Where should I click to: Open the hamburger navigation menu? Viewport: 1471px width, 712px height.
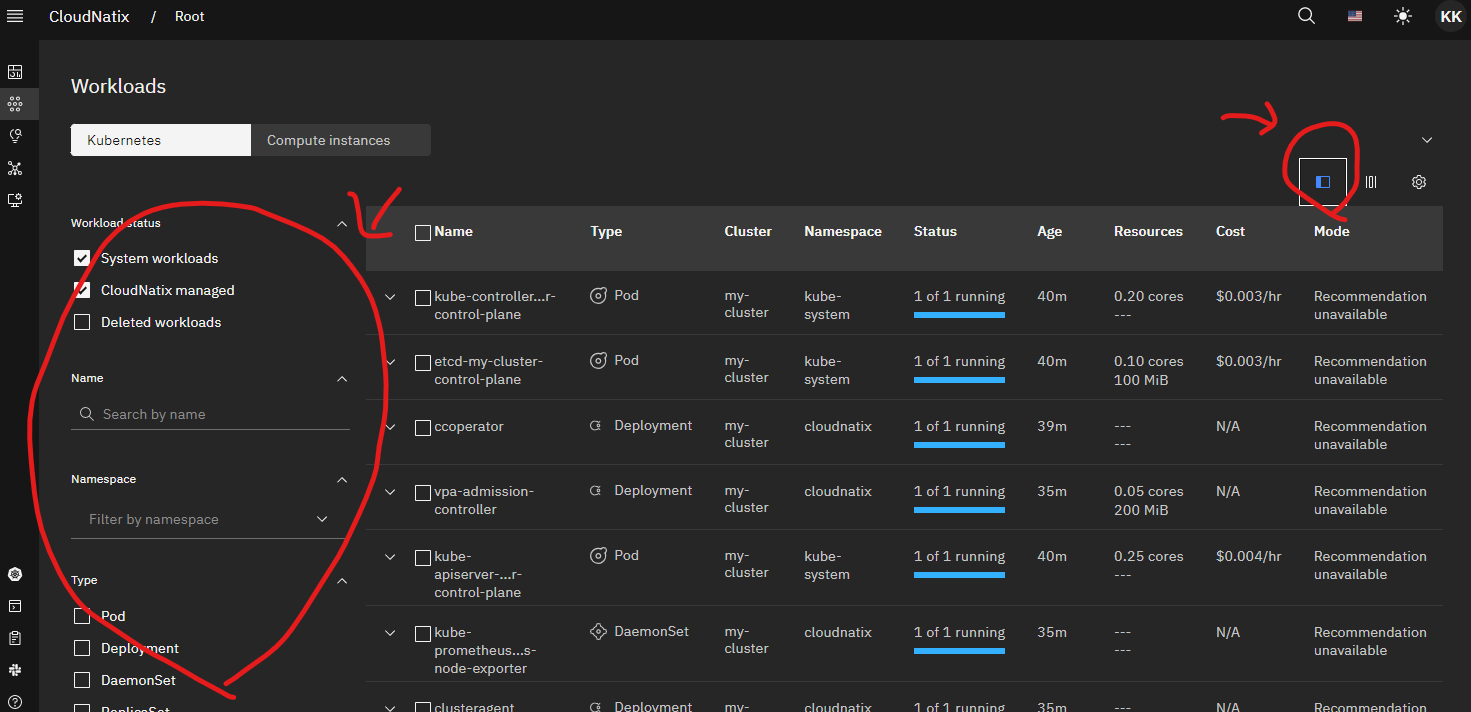[x=15, y=16]
